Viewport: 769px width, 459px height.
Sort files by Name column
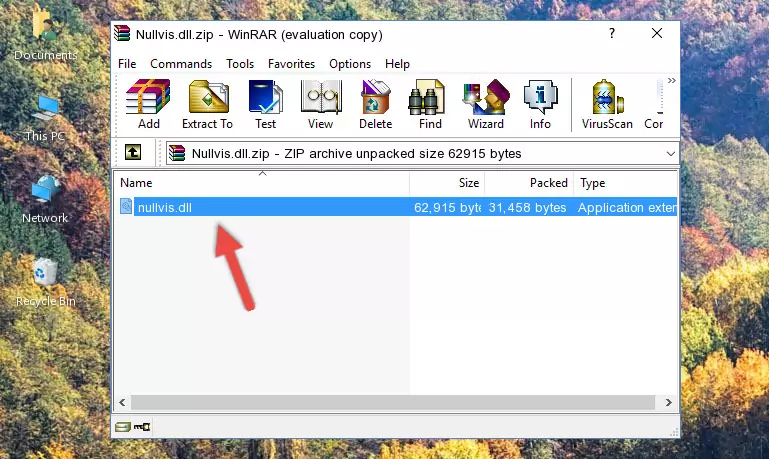262,183
